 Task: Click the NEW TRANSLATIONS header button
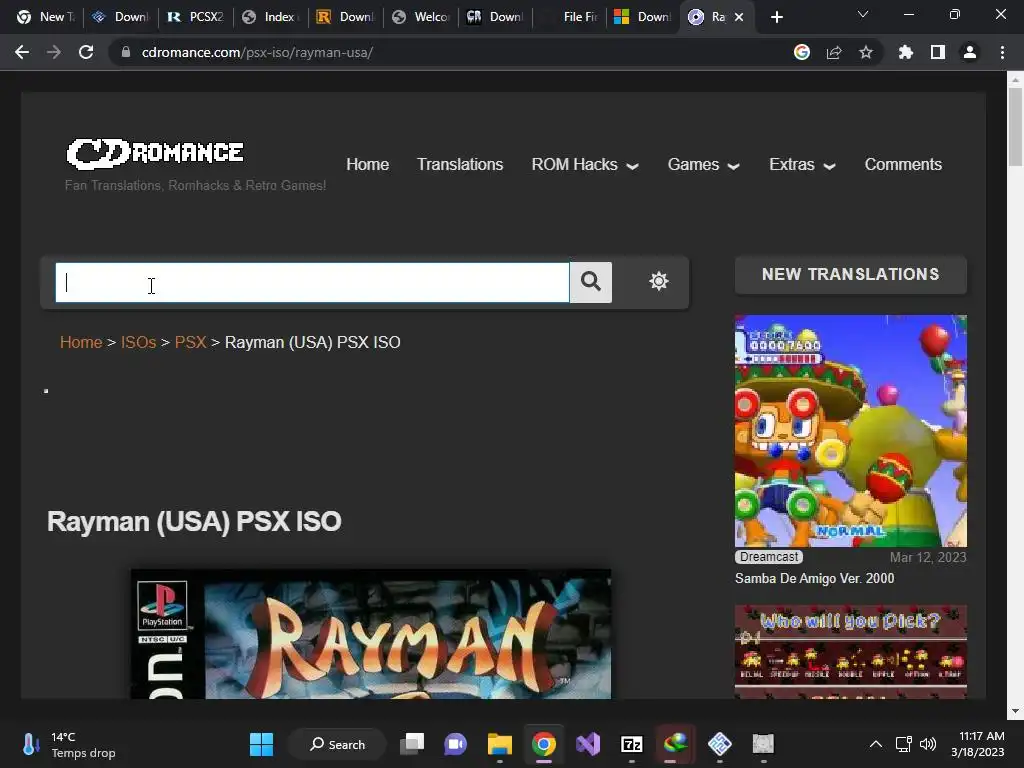click(x=851, y=274)
